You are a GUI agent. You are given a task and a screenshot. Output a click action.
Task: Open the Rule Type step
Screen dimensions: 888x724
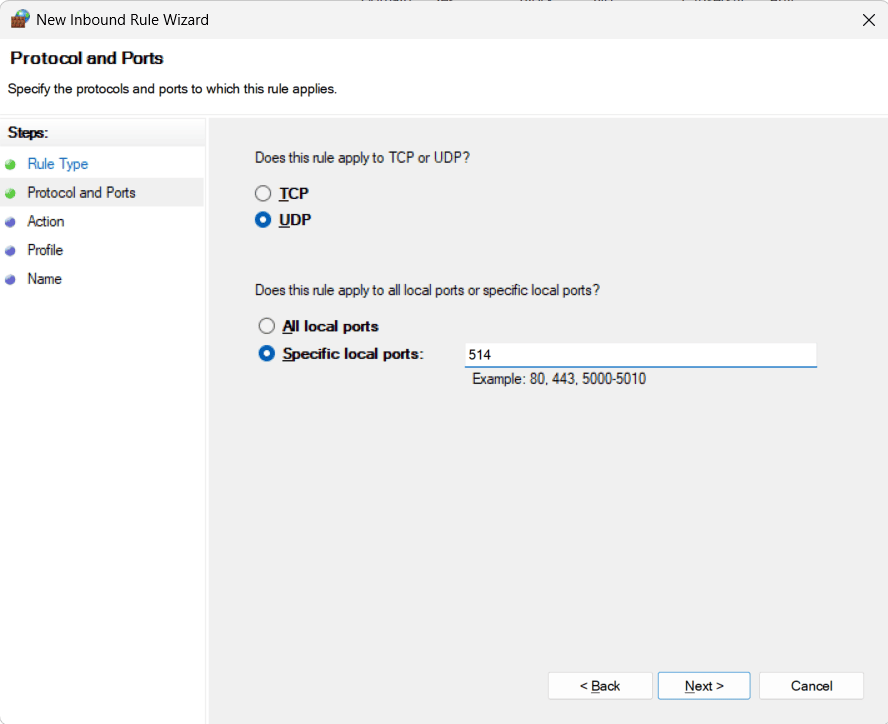coord(57,163)
